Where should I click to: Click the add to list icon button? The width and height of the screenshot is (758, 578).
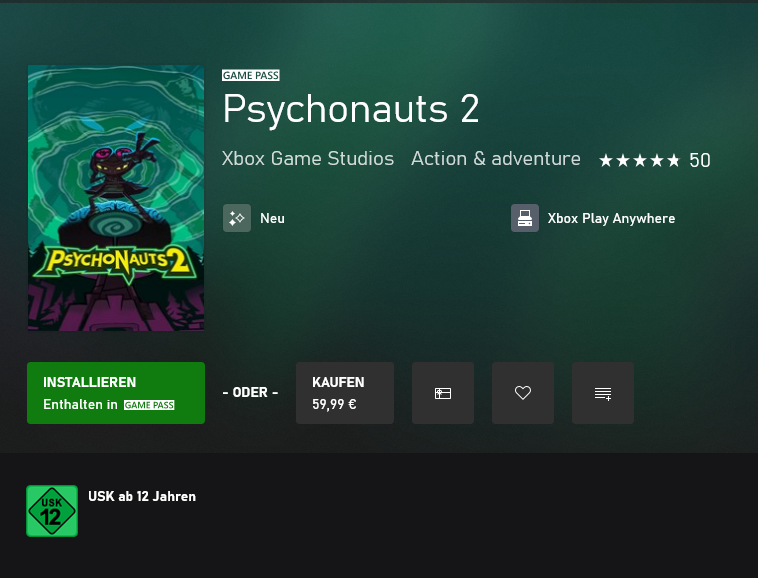[603, 393]
